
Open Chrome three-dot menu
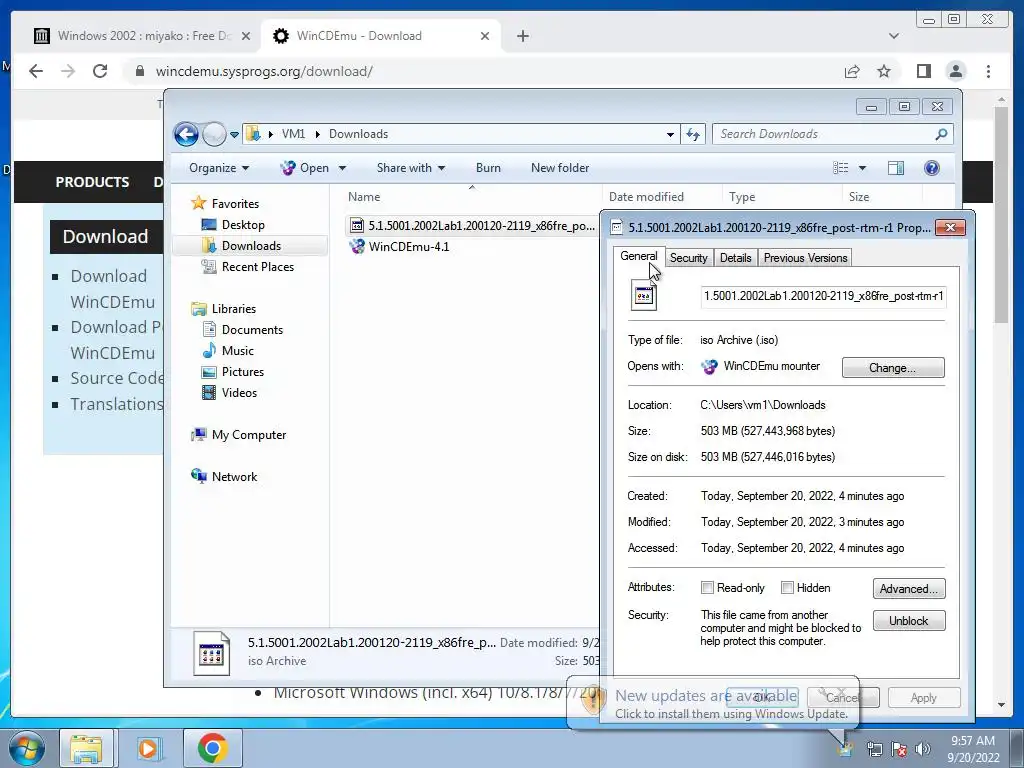pos(988,71)
